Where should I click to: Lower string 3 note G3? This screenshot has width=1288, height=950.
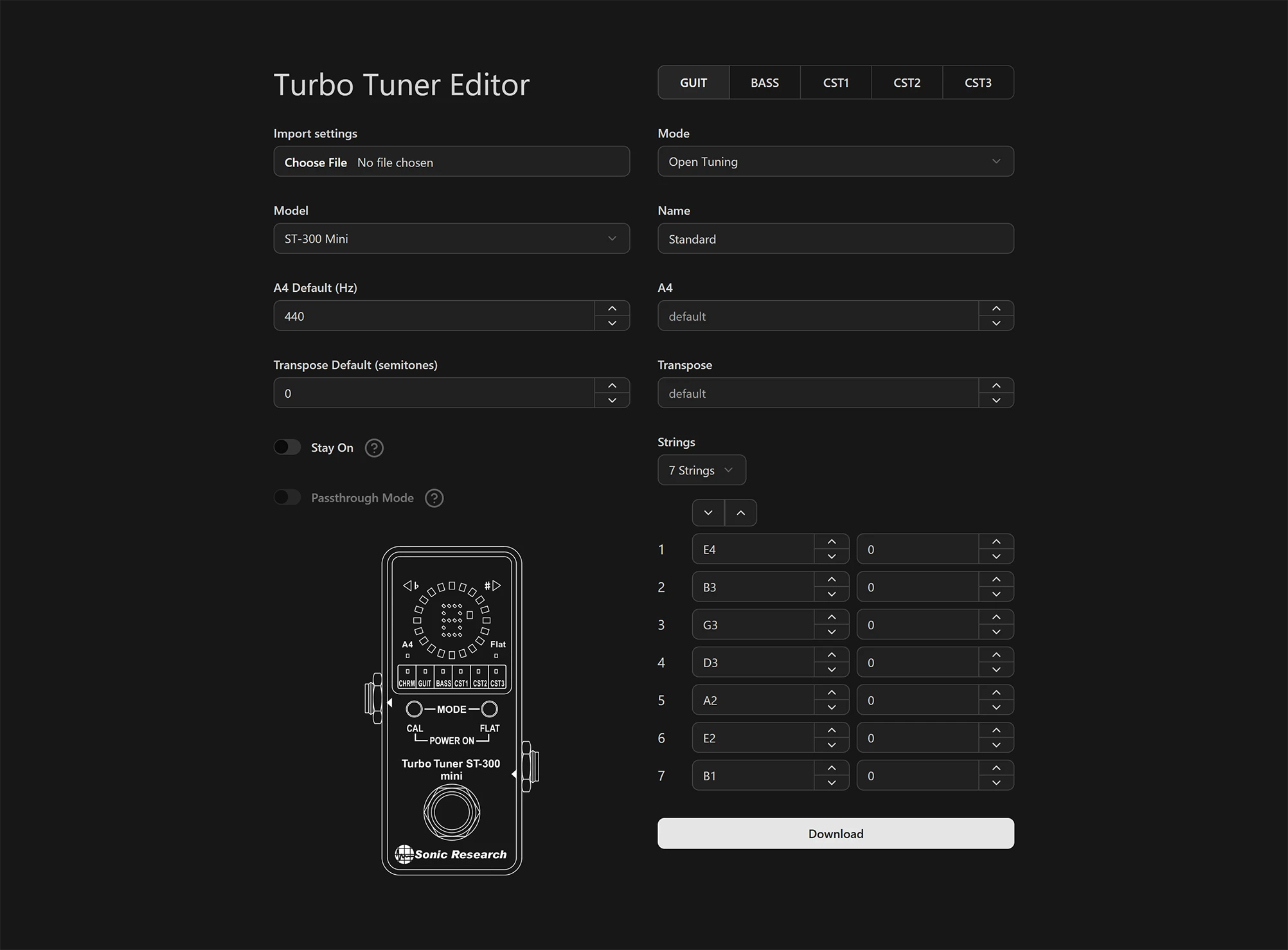(832, 632)
